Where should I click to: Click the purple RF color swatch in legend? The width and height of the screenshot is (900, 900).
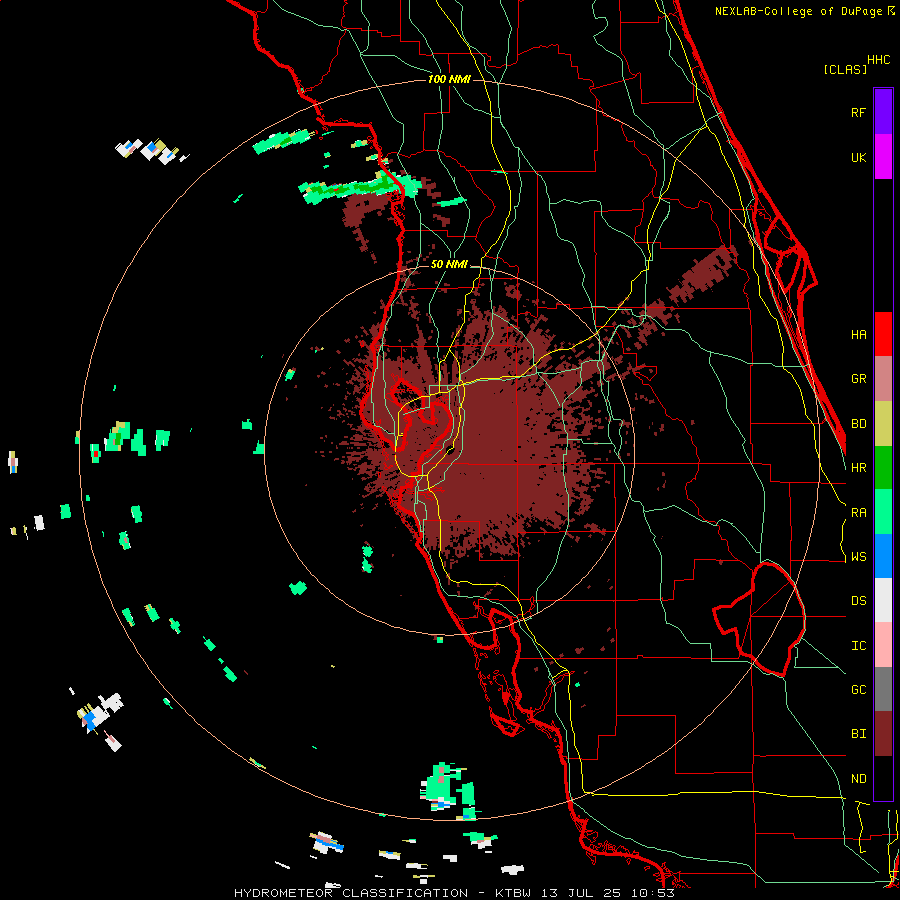pyautogui.click(x=883, y=112)
